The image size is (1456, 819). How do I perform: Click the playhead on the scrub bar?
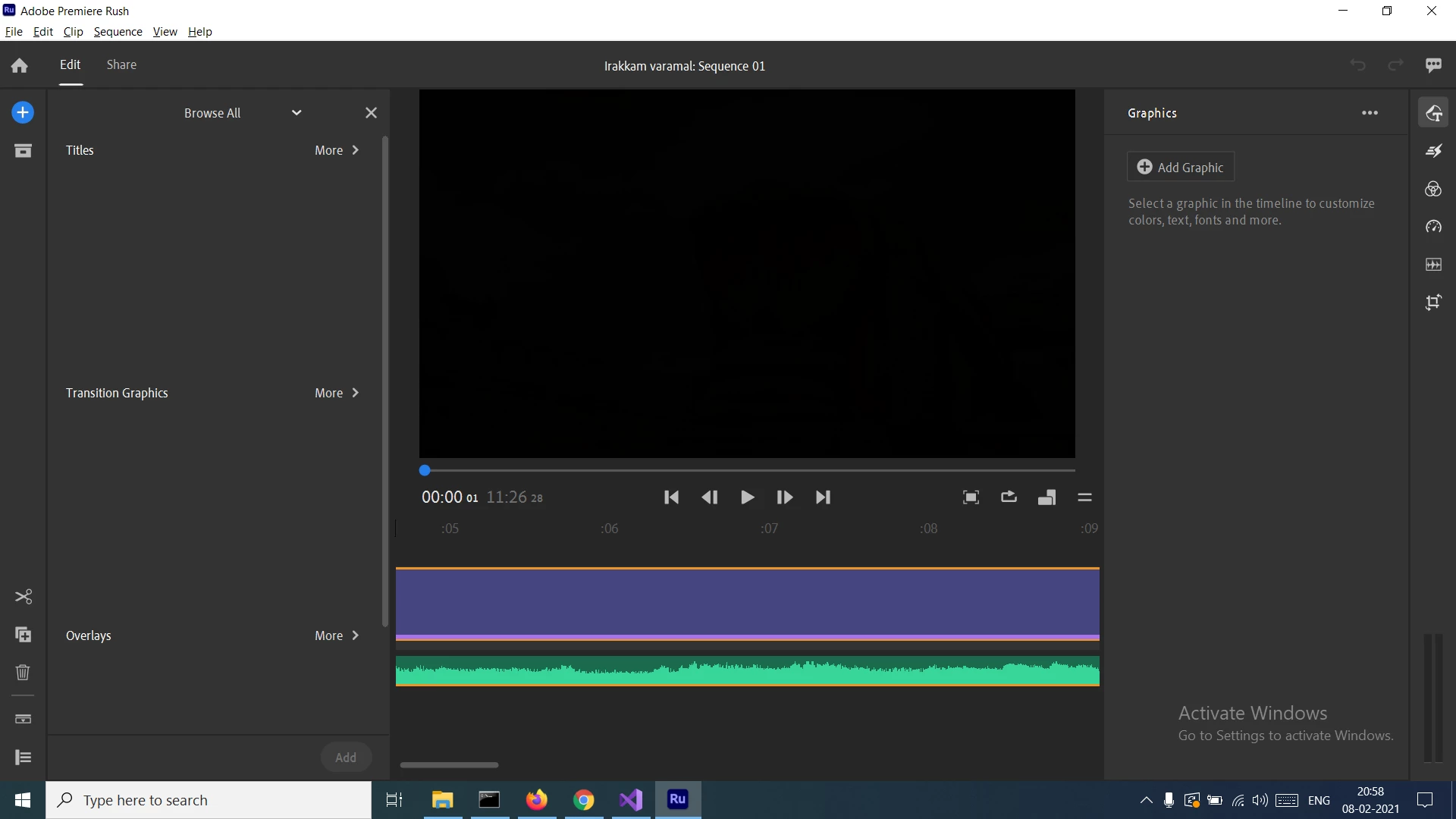click(425, 470)
